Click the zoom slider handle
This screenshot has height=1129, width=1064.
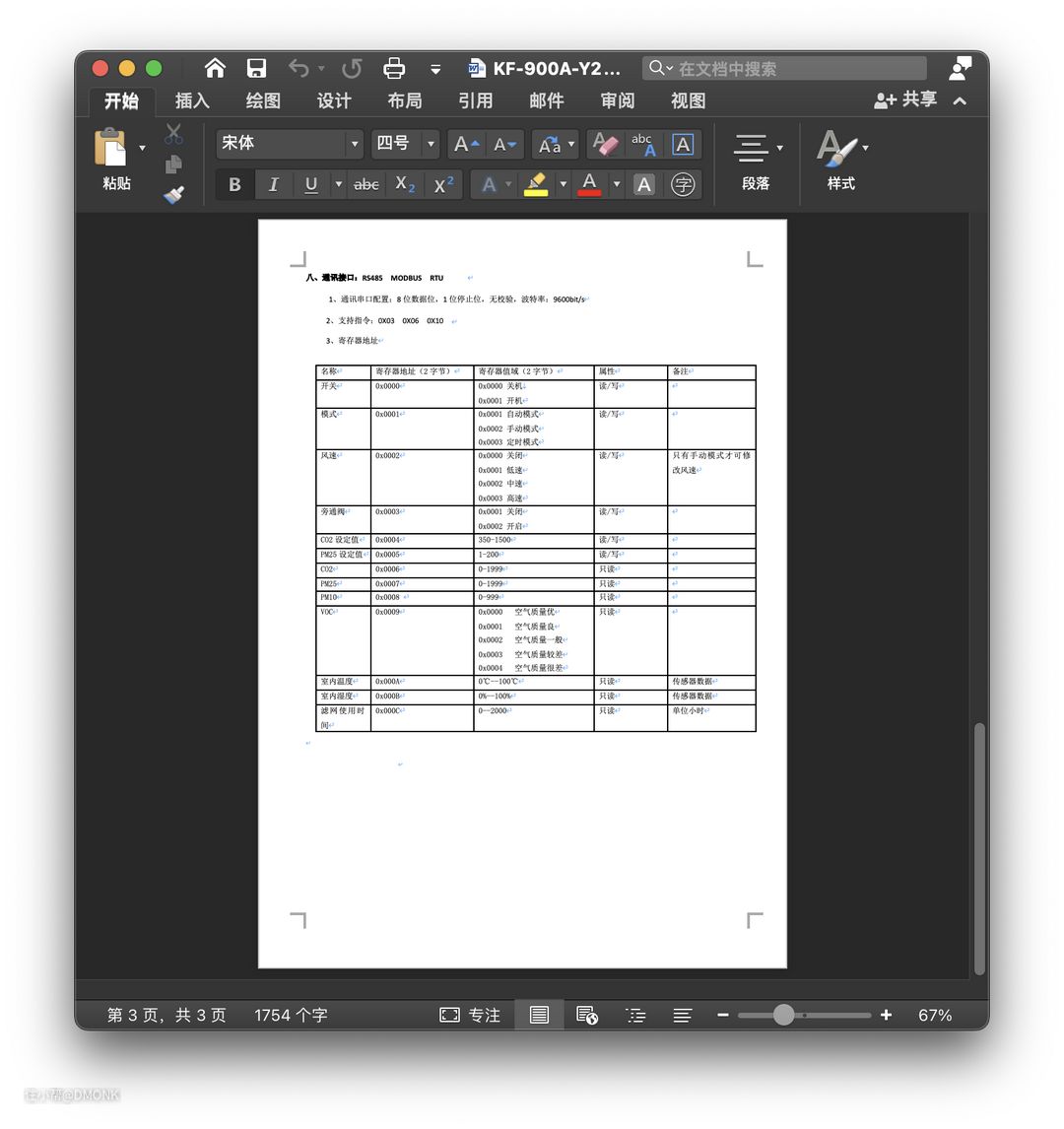[784, 1016]
